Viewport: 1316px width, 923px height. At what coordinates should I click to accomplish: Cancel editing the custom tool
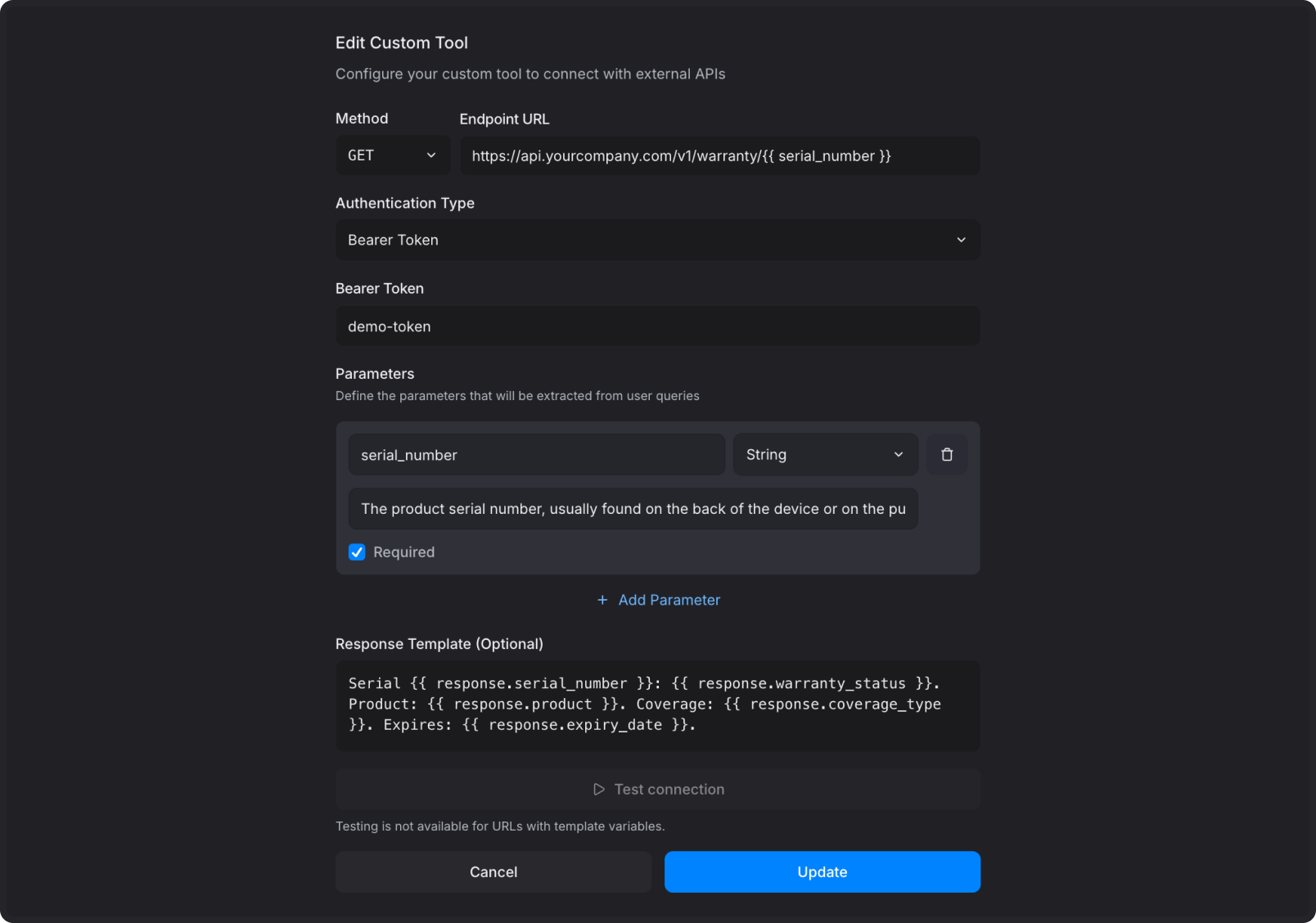pos(493,872)
